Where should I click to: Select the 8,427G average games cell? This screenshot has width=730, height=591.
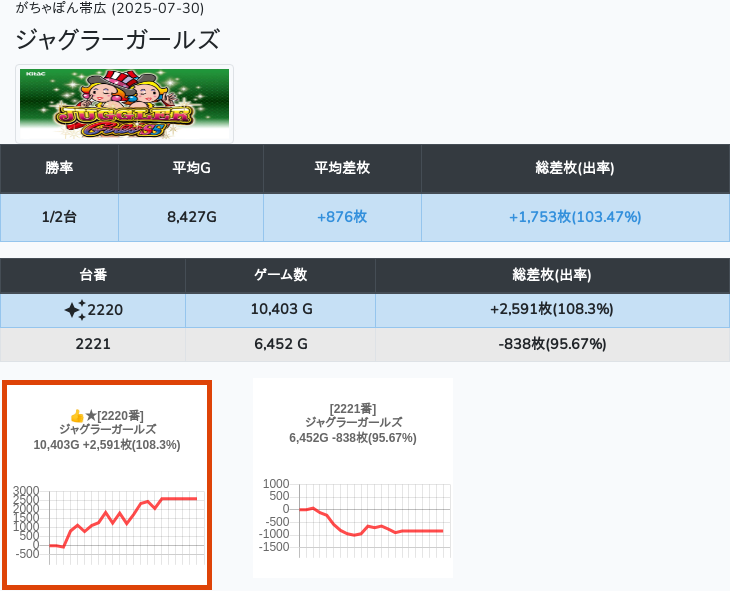(x=191, y=217)
